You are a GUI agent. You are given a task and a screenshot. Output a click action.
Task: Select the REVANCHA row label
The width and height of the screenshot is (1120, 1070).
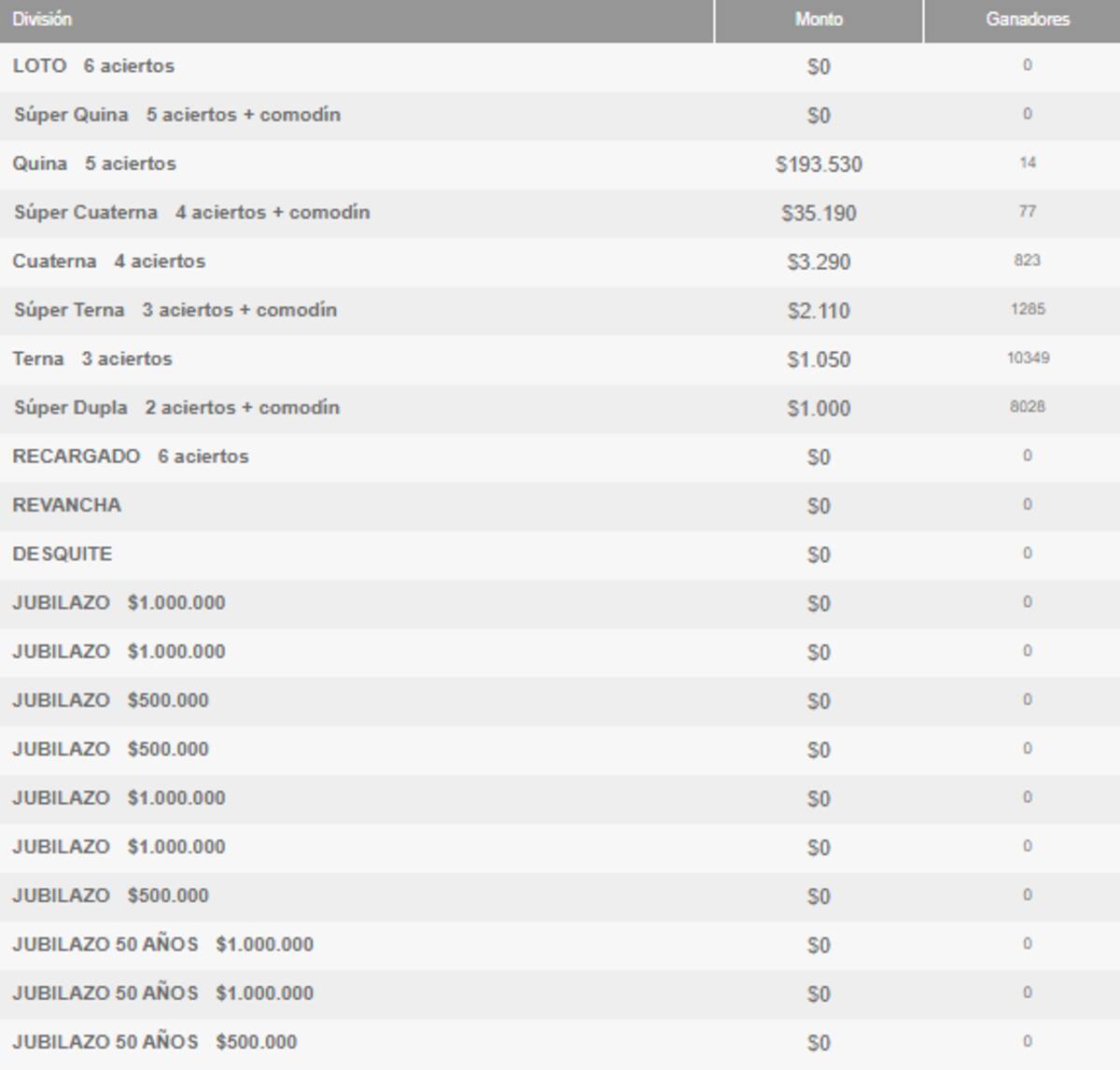point(67,505)
